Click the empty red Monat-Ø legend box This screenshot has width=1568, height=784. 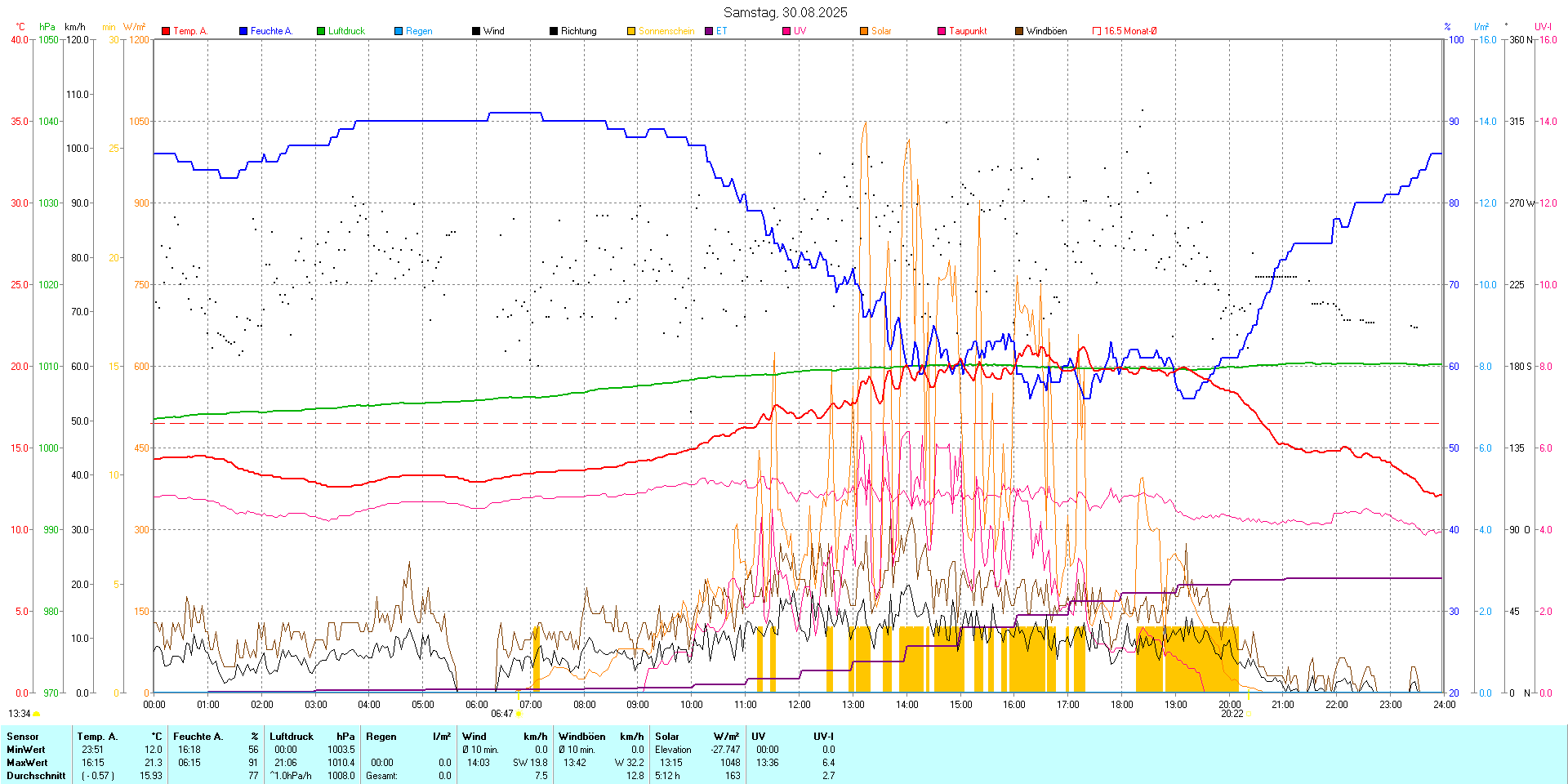coord(1097,31)
